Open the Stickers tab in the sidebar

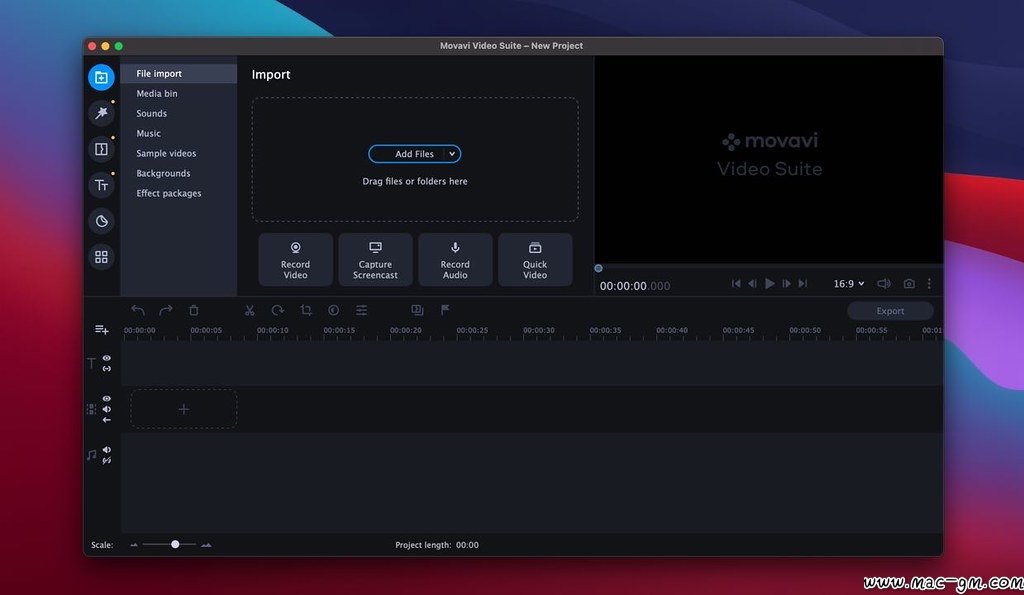click(x=101, y=221)
